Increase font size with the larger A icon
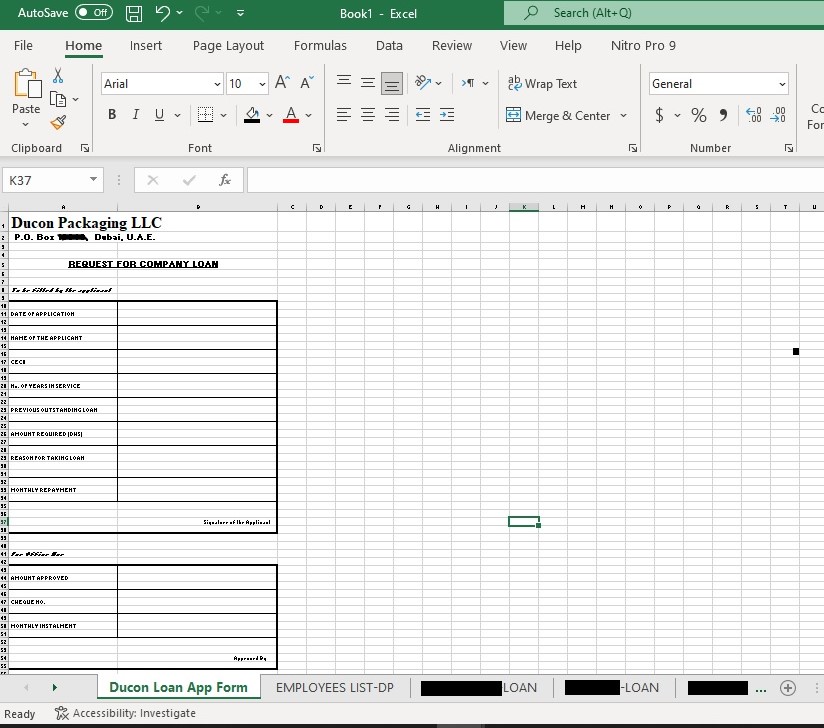This screenshot has width=824, height=728. click(283, 83)
